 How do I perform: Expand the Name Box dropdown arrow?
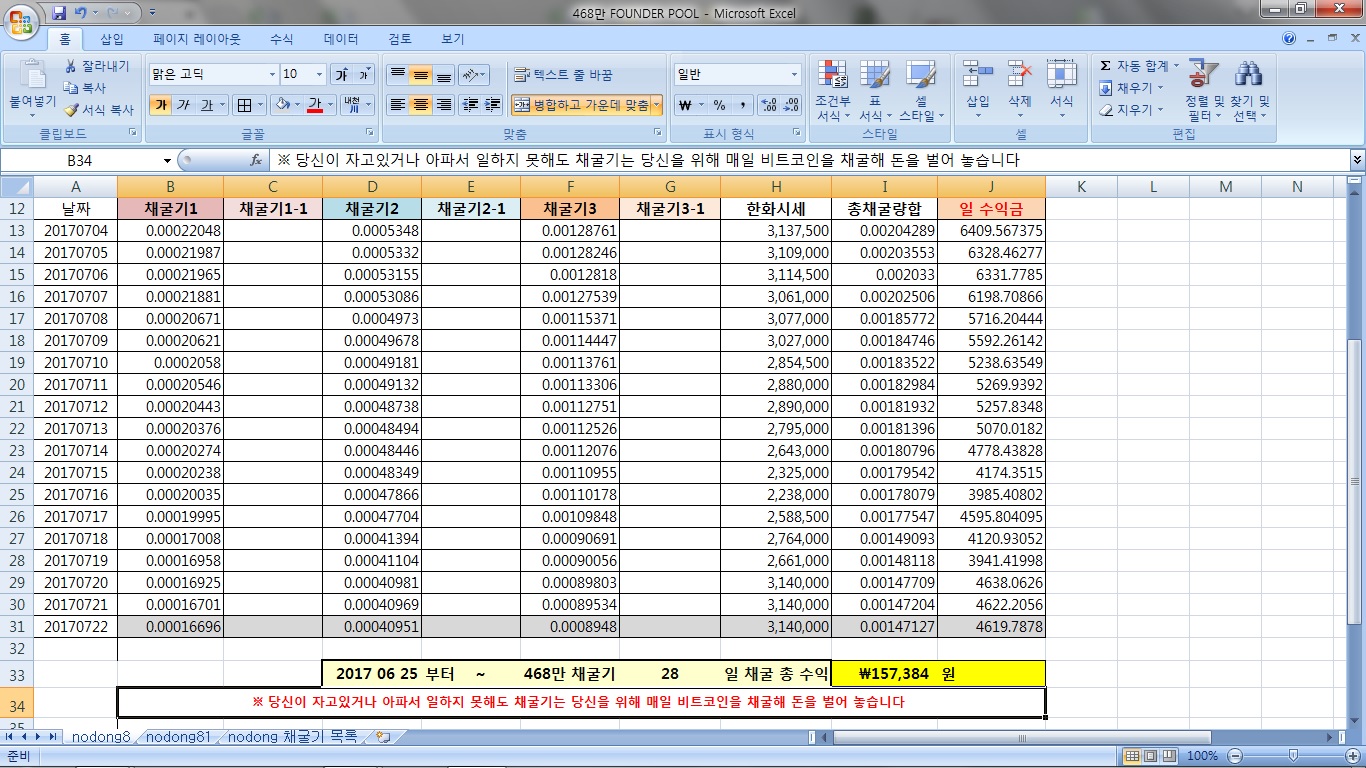tap(167, 160)
